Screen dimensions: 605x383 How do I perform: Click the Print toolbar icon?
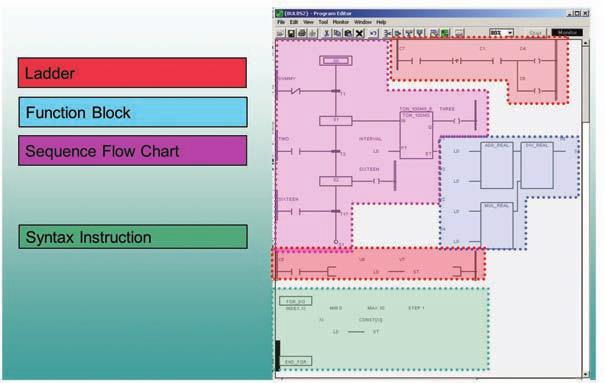[302, 33]
